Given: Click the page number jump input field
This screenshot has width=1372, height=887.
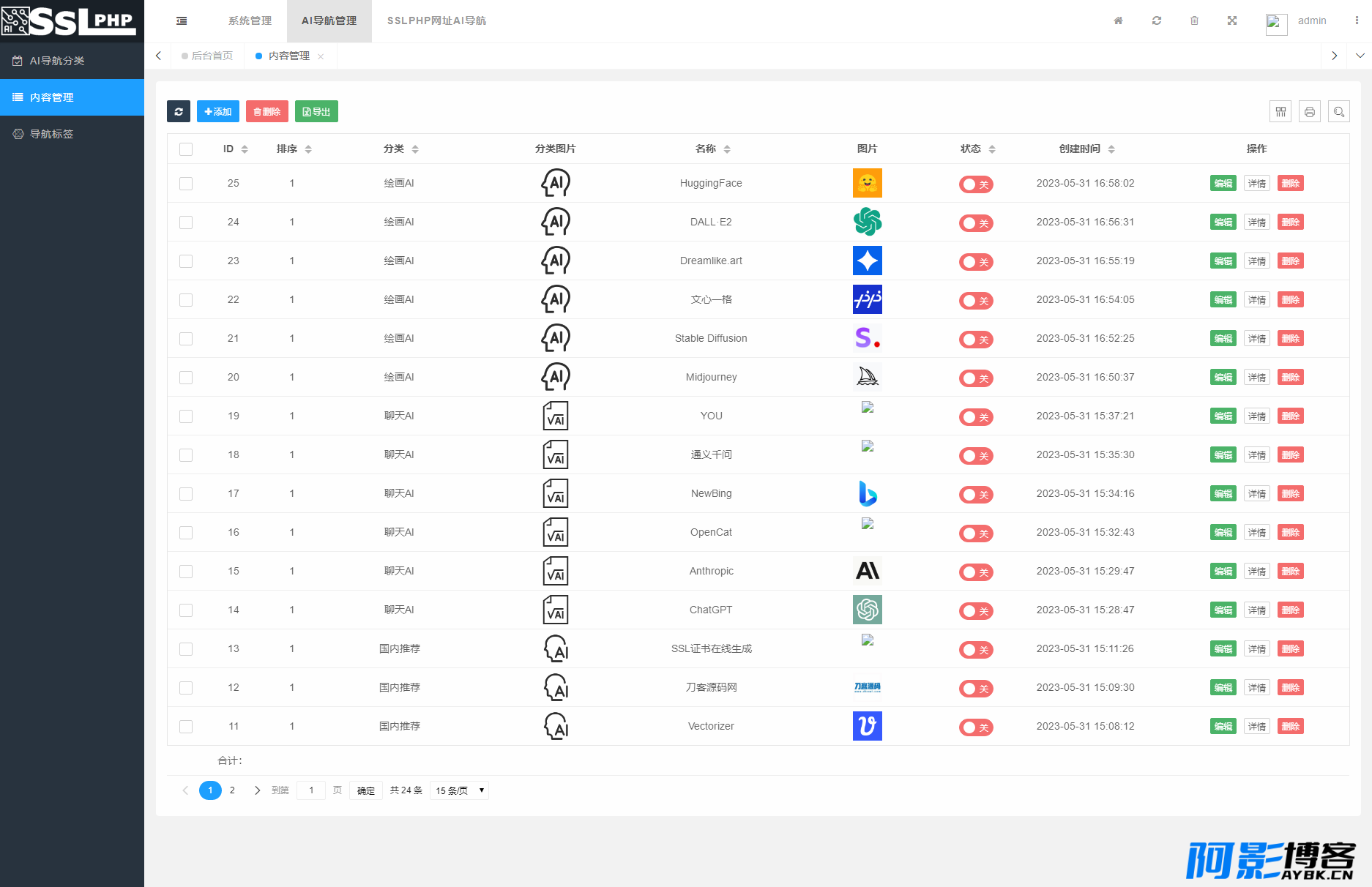Looking at the screenshot, I should (x=311, y=790).
